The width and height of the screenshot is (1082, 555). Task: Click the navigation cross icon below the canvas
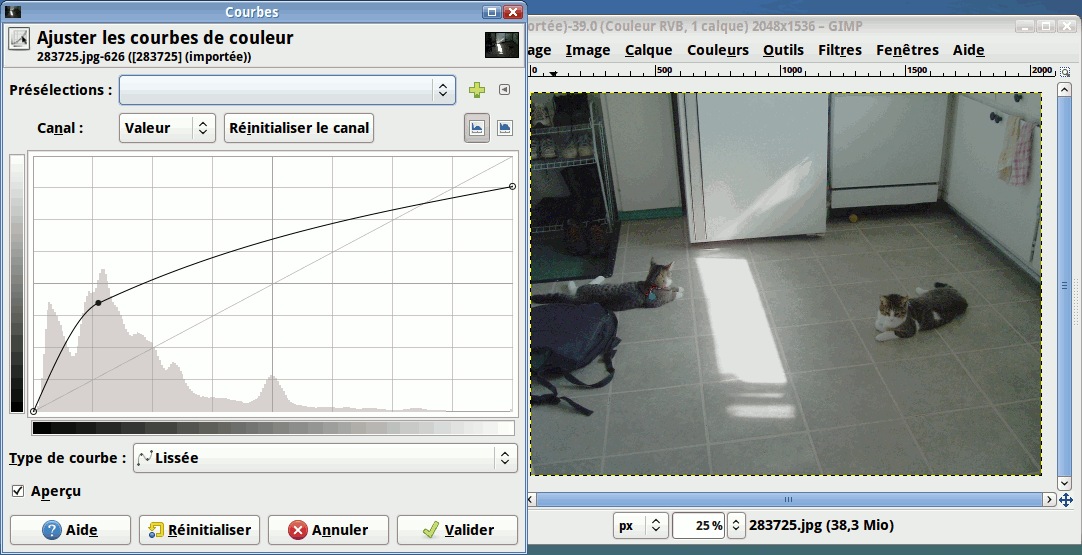pyautogui.click(x=1066, y=499)
